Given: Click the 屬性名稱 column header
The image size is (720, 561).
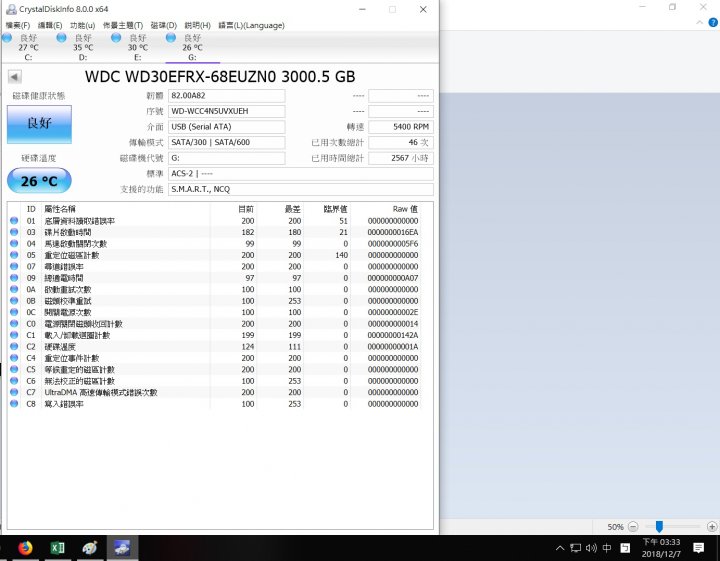Looking at the screenshot, I should click(60, 209).
